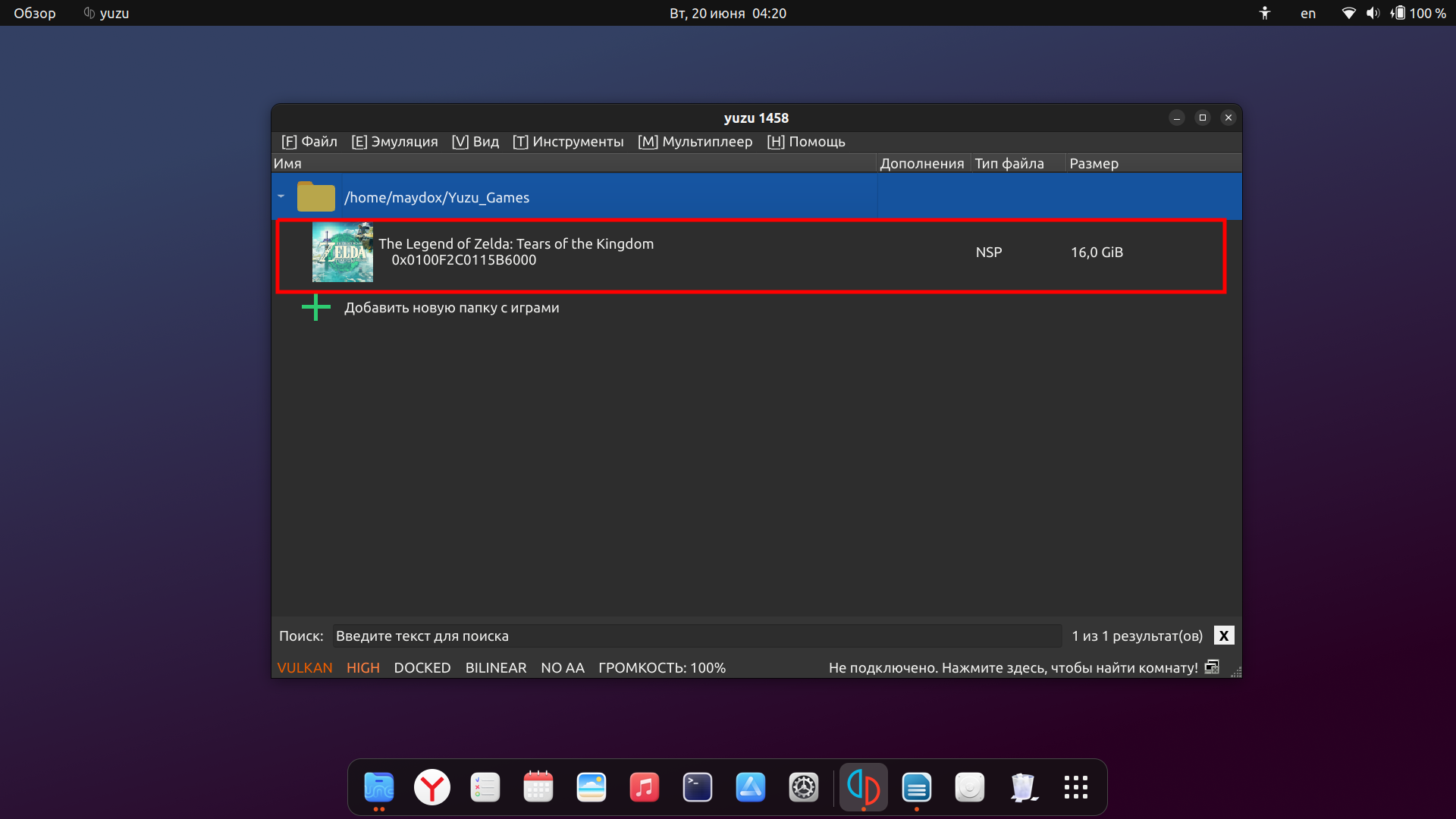Click Не подключено multiplayer room status link

click(1013, 668)
